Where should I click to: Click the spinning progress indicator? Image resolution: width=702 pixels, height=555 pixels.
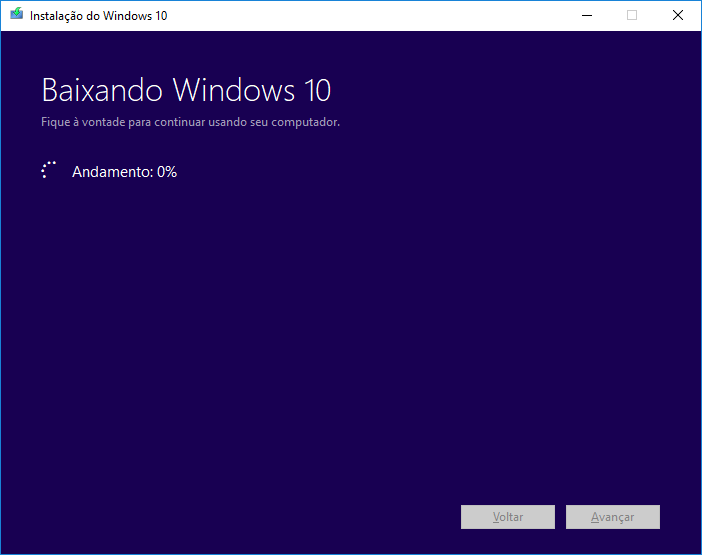48,170
